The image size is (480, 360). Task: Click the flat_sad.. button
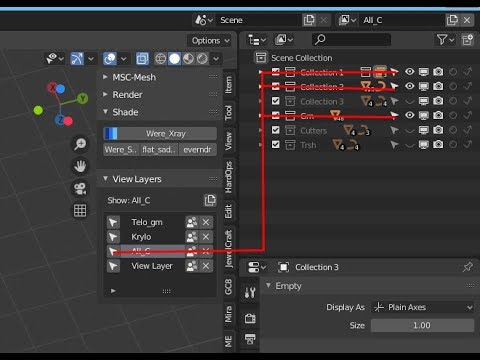click(x=159, y=150)
